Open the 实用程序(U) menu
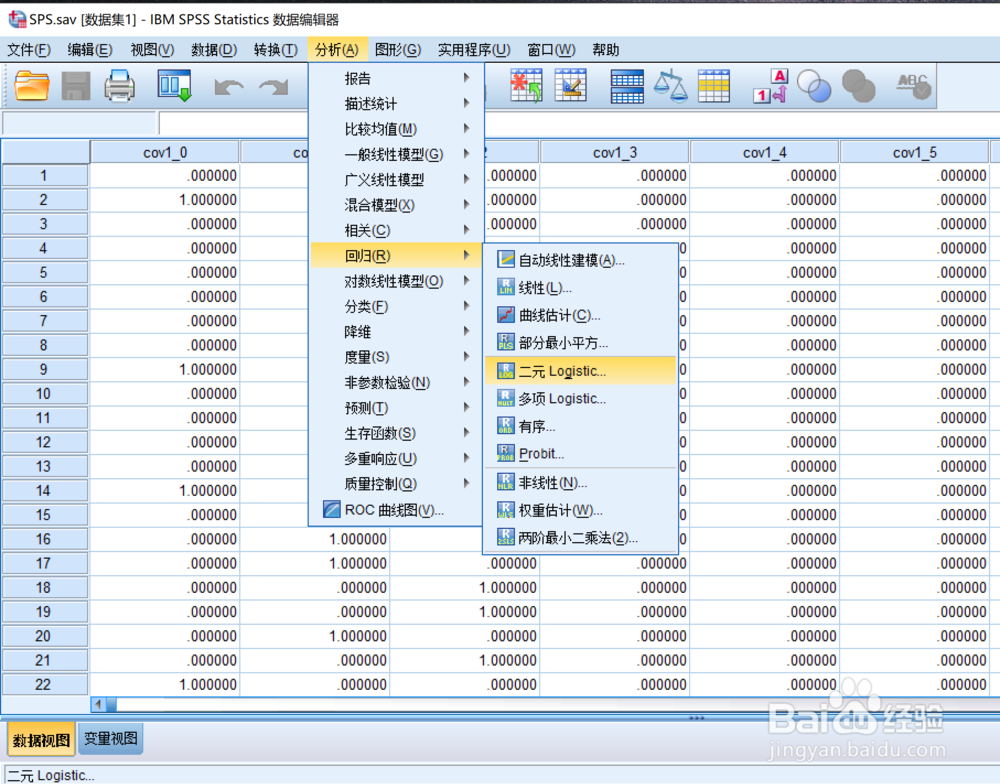Viewport: 1000px width, 784px height. click(474, 50)
